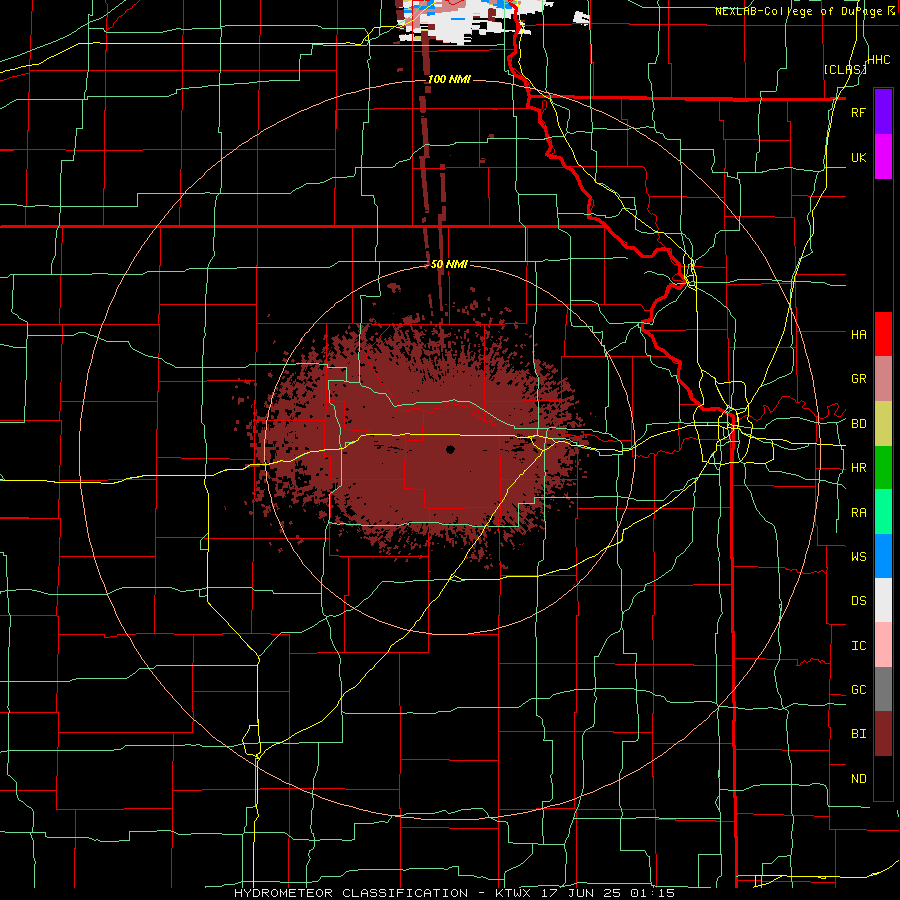900x900 pixels.
Task: Click the UK legend text label
Action: coord(858,157)
